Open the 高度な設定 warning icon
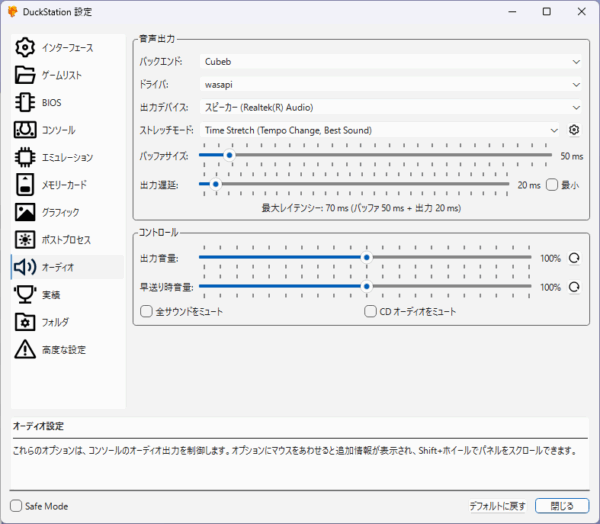This screenshot has height=524, width=600. tap(25, 349)
